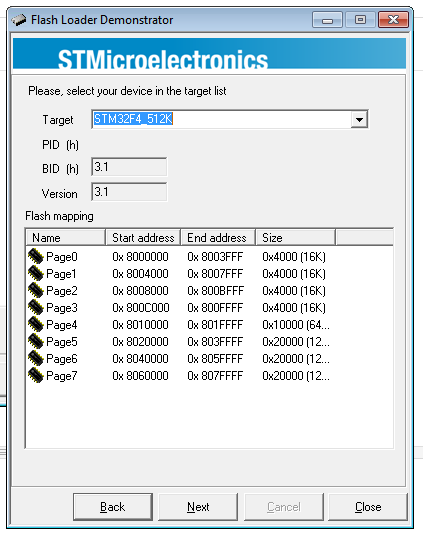Image resolution: width=423 pixels, height=534 pixels.
Task: Click end address 0x 8003FFF
Action: tap(215, 256)
